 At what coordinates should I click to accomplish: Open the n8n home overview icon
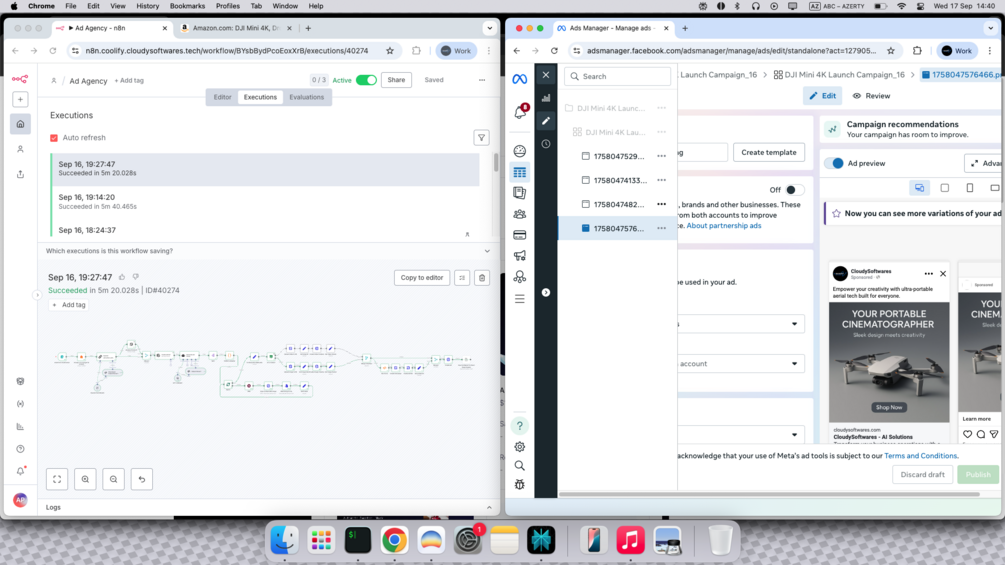tap(20, 124)
